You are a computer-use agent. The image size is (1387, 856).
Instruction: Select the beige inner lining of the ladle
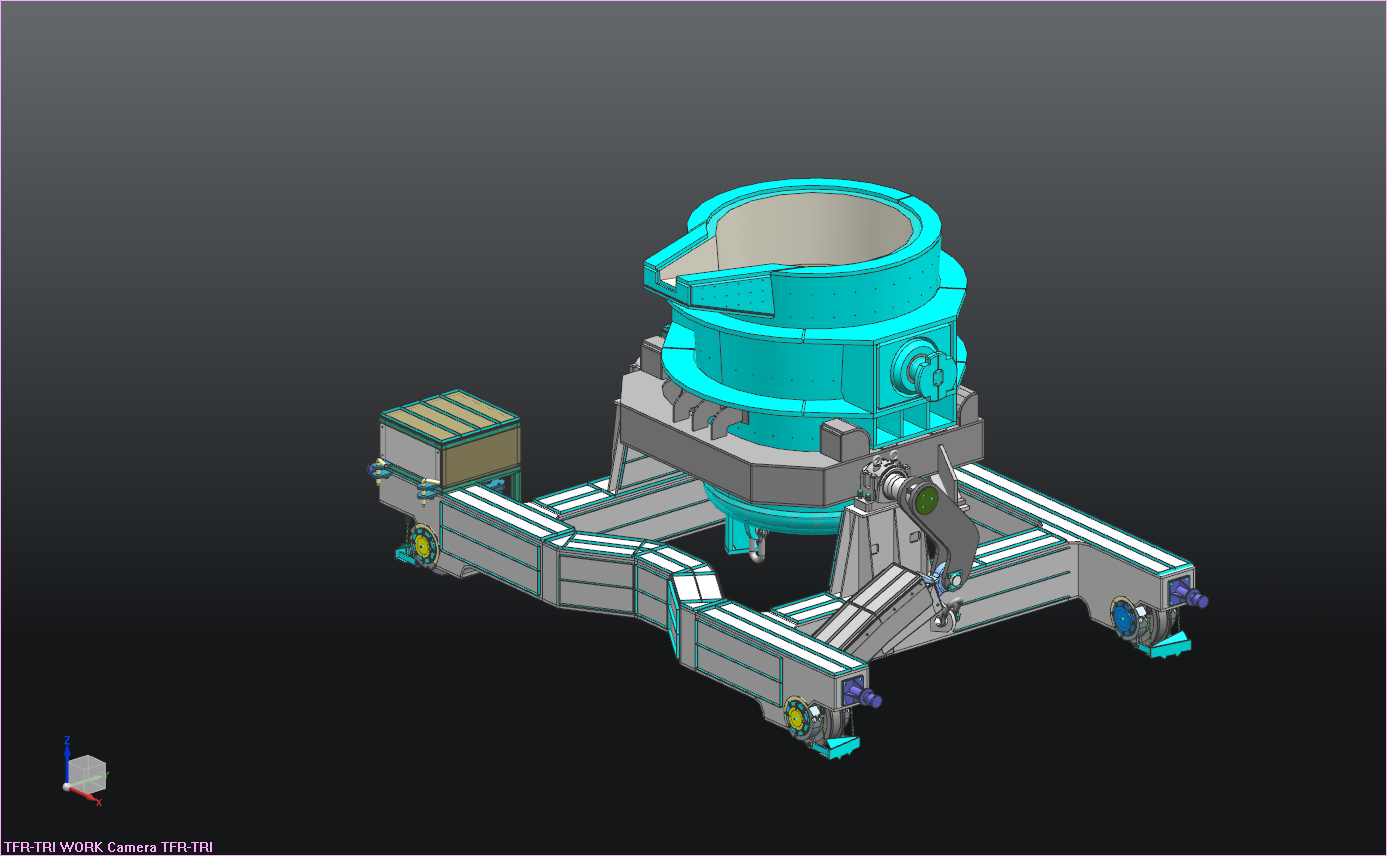click(x=820, y=230)
